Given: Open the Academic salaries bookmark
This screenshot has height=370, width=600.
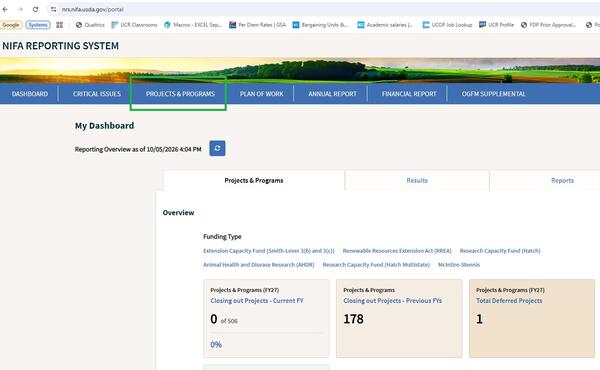Looking at the screenshot, I should click(385, 25).
